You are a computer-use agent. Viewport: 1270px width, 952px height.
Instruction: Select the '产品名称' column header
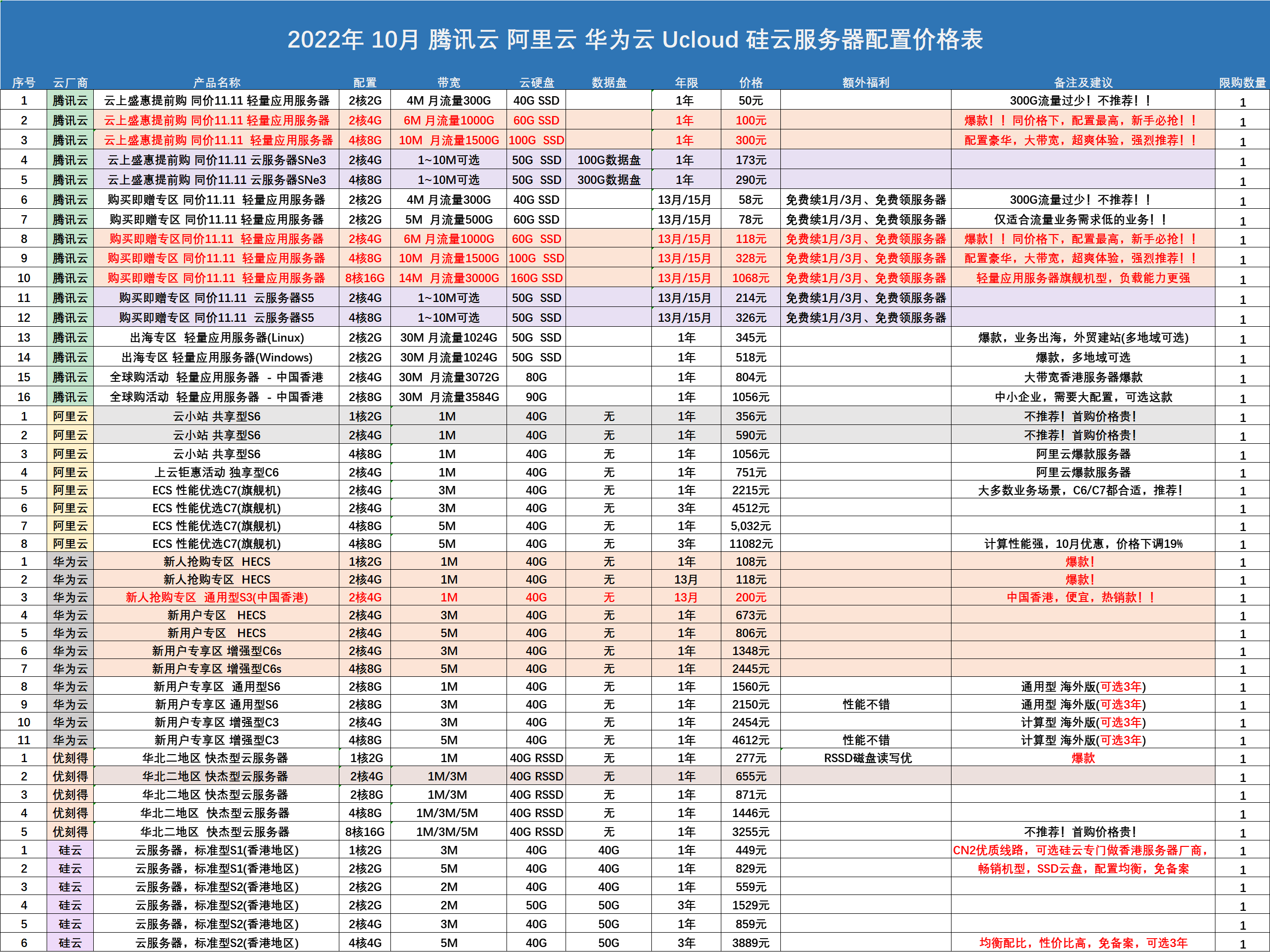(216, 83)
